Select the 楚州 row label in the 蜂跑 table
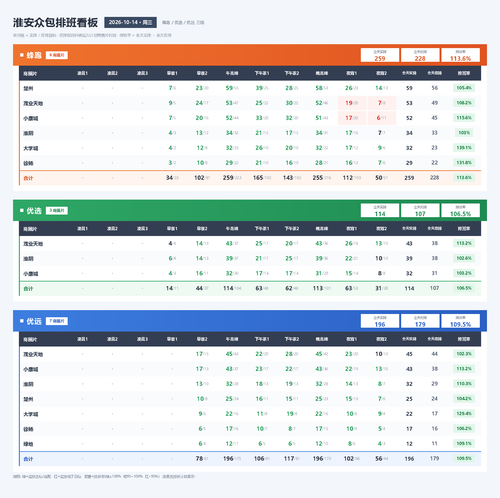500x498 pixels. (x=28, y=88)
